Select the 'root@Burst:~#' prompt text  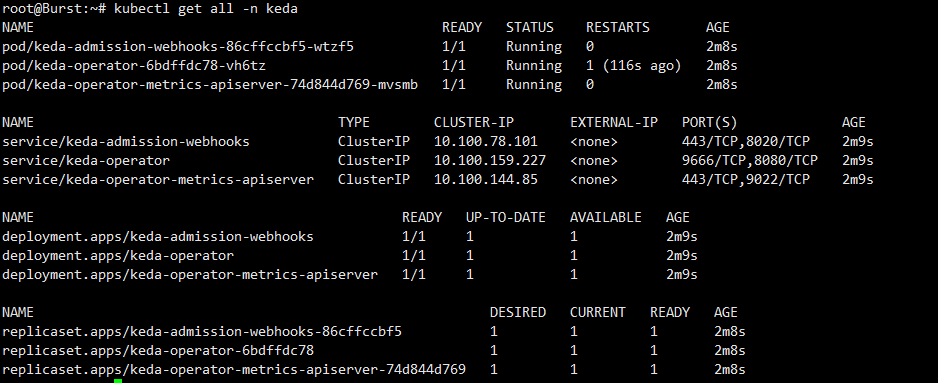(x=54, y=9)
